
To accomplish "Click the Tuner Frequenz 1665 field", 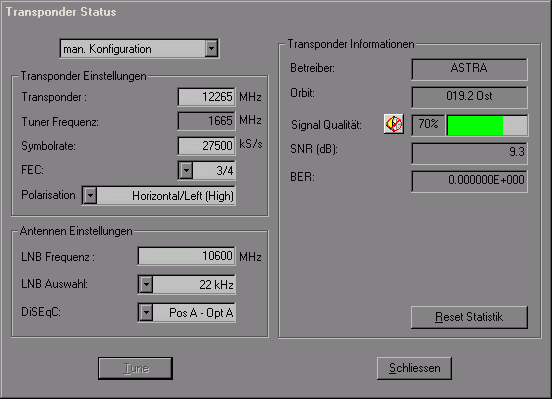I will click(207, 121).
